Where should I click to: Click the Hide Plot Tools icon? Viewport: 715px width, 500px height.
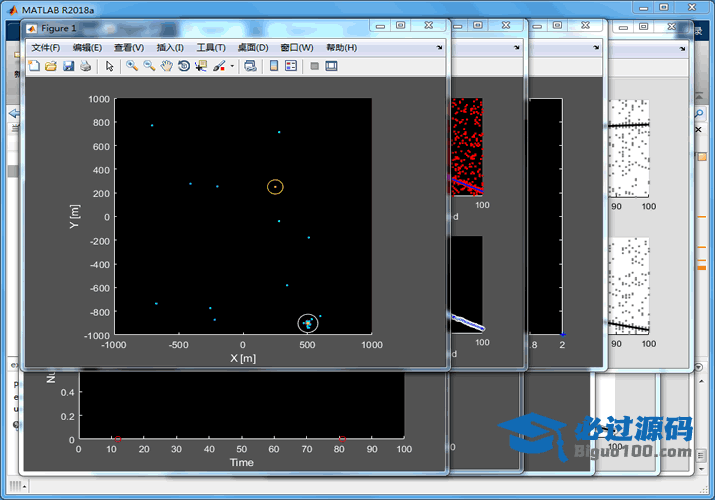314,66
